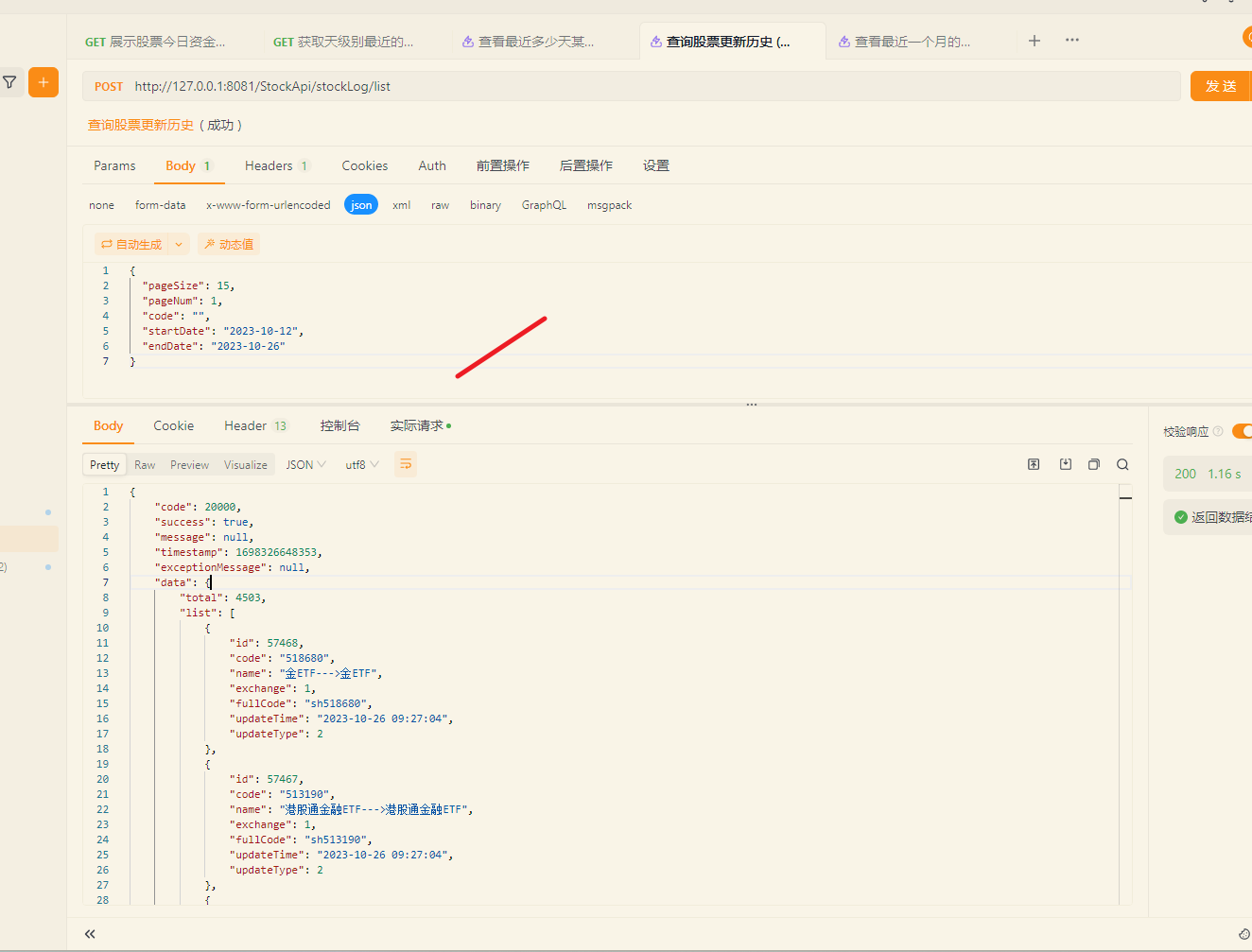Click the 动态值 button

point(229,244)
